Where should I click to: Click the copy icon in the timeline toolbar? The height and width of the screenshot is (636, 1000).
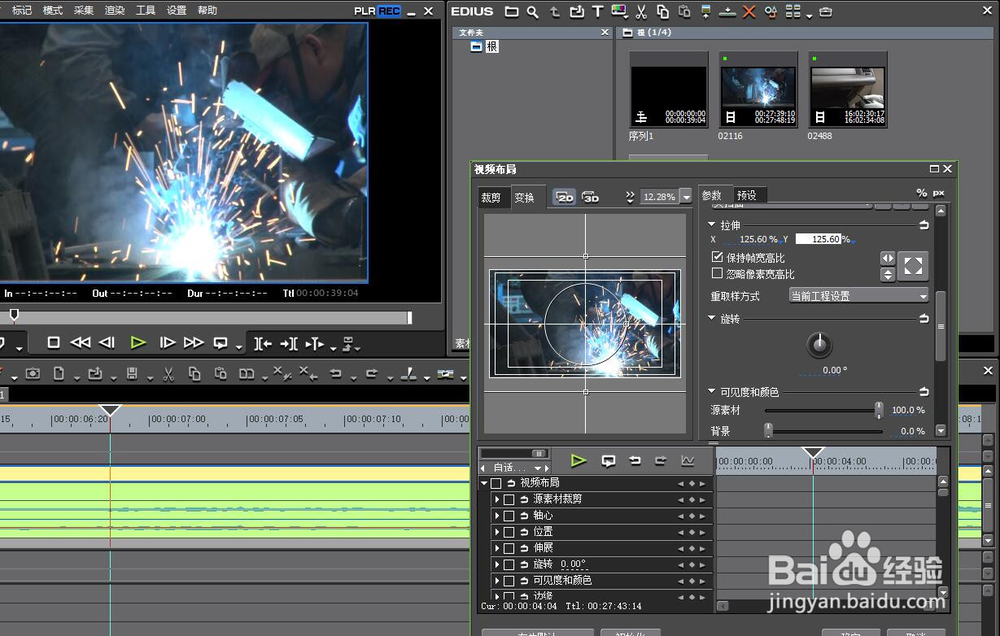tap(195, 374)
